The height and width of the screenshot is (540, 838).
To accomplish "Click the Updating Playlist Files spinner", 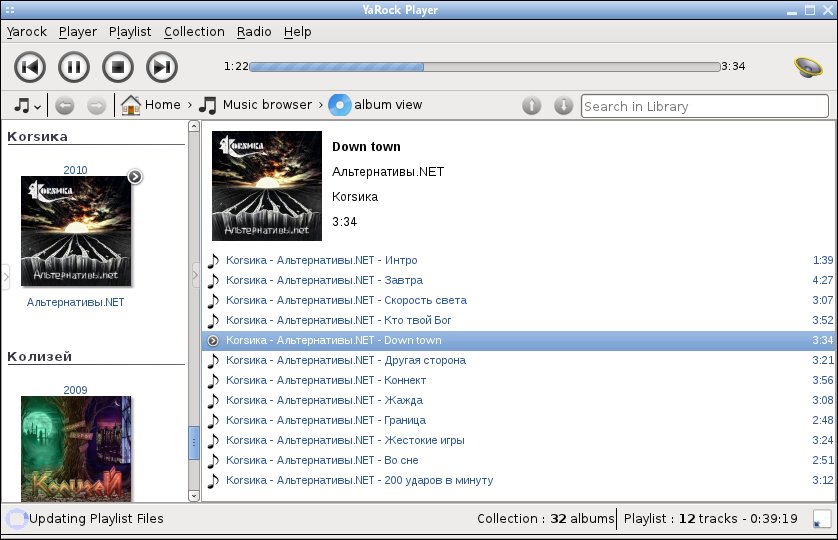I will pos(16,519).
